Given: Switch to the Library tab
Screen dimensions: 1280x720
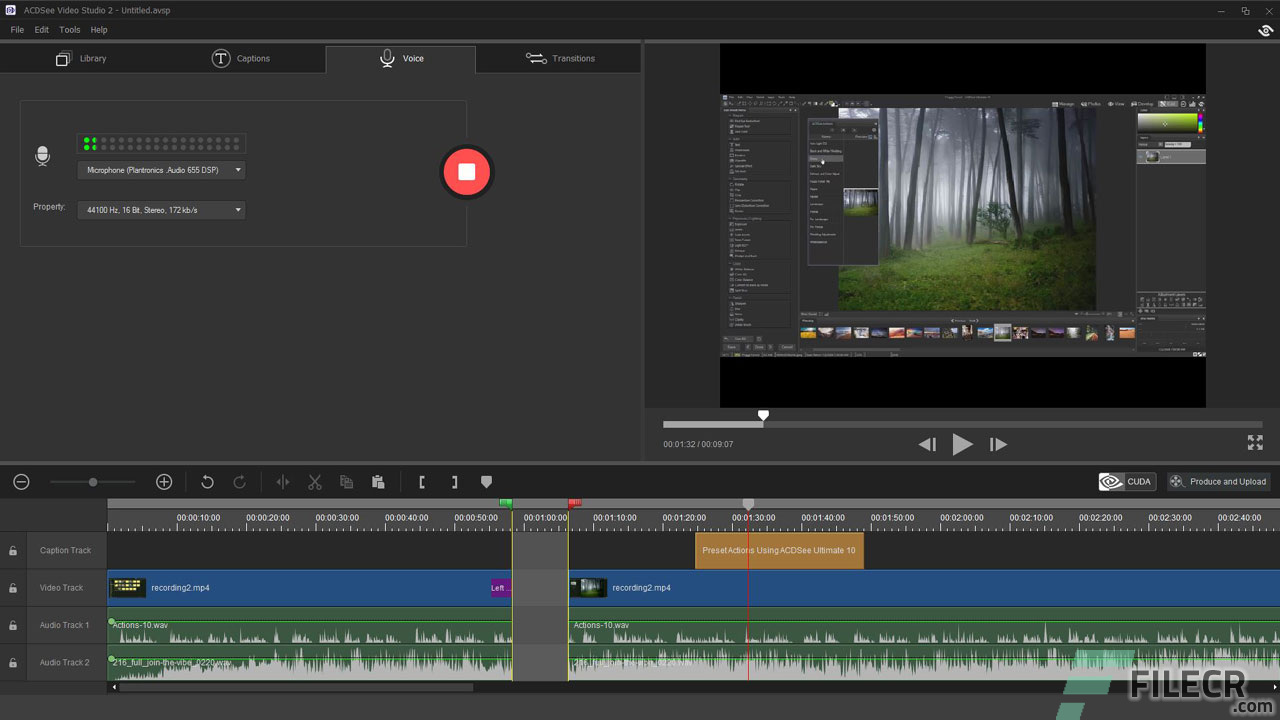Looking at the screenshot, I should point(81,58).
